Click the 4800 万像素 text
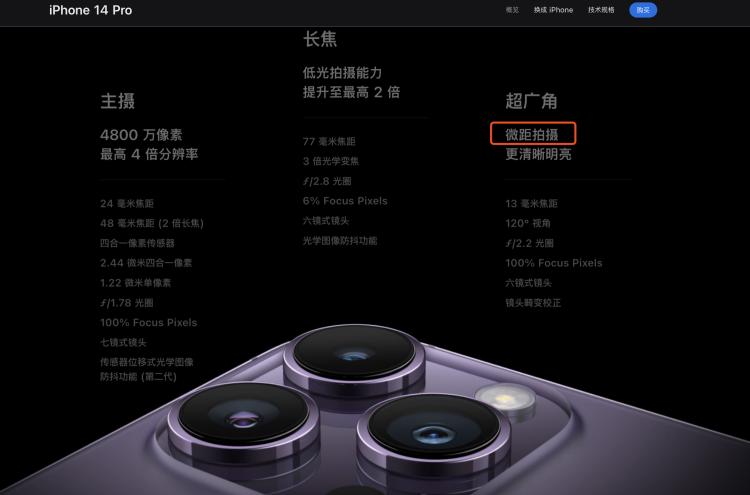 [x=141, y=135]
